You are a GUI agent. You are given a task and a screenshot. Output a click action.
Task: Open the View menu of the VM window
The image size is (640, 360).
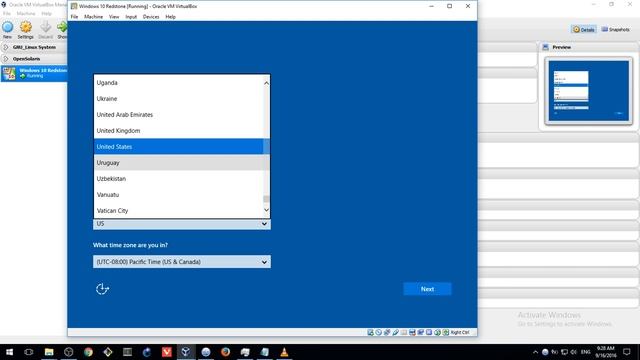[x=114, y=17]
